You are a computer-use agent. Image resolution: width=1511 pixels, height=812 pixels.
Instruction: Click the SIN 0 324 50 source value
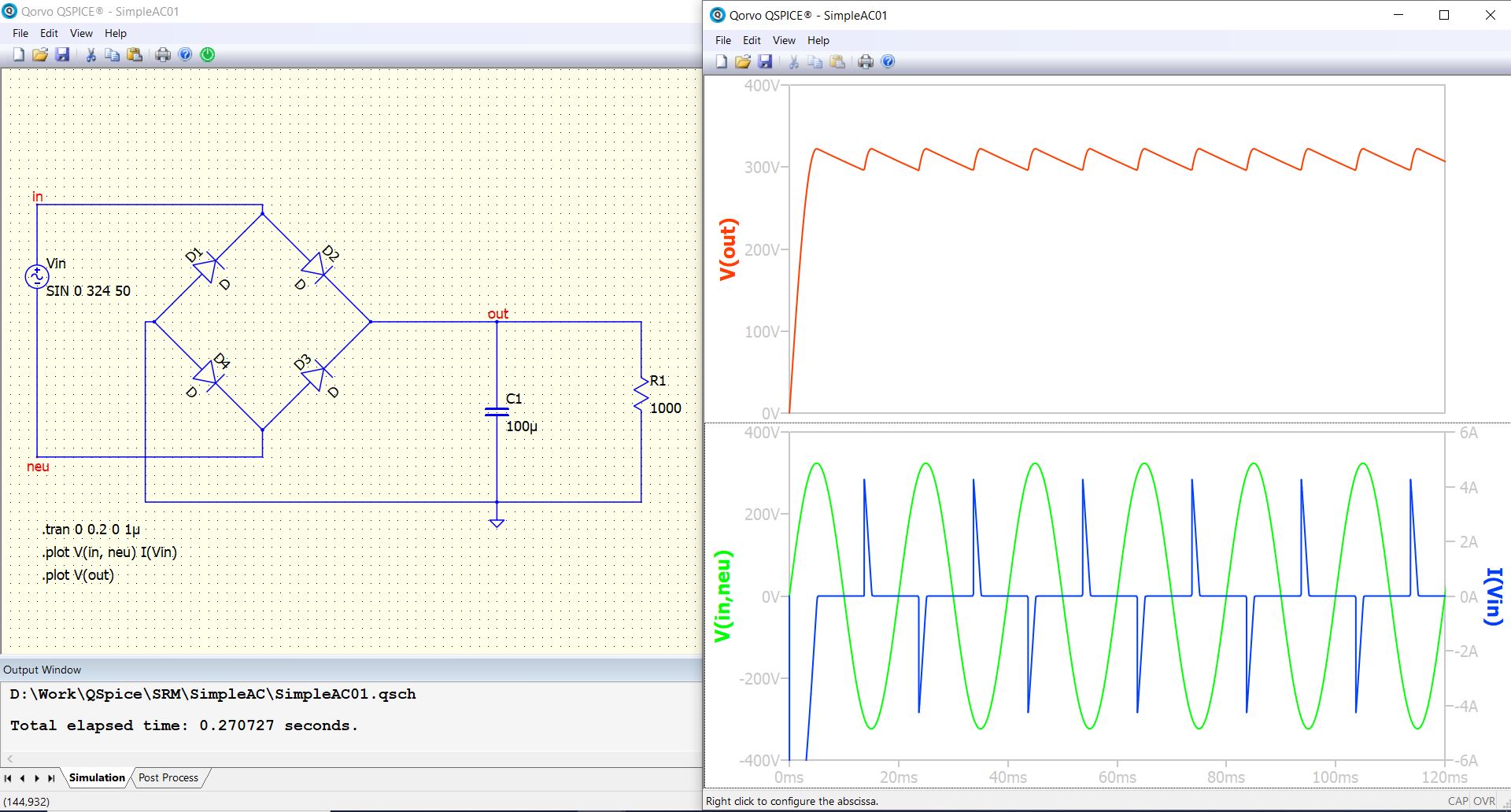tap(88, 290)
